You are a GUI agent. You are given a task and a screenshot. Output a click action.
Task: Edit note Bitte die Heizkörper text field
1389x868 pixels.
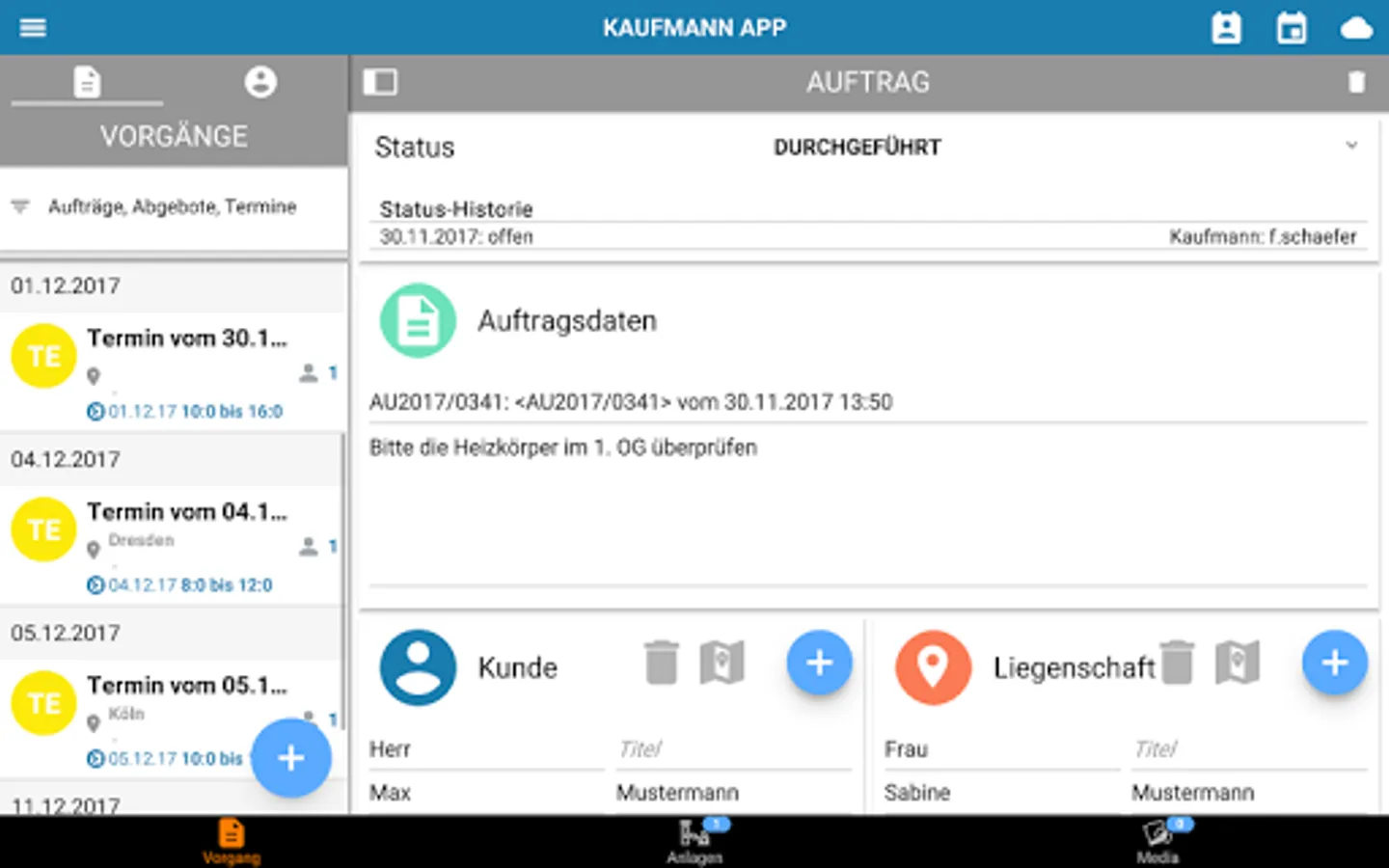click(x=868, y=511)
